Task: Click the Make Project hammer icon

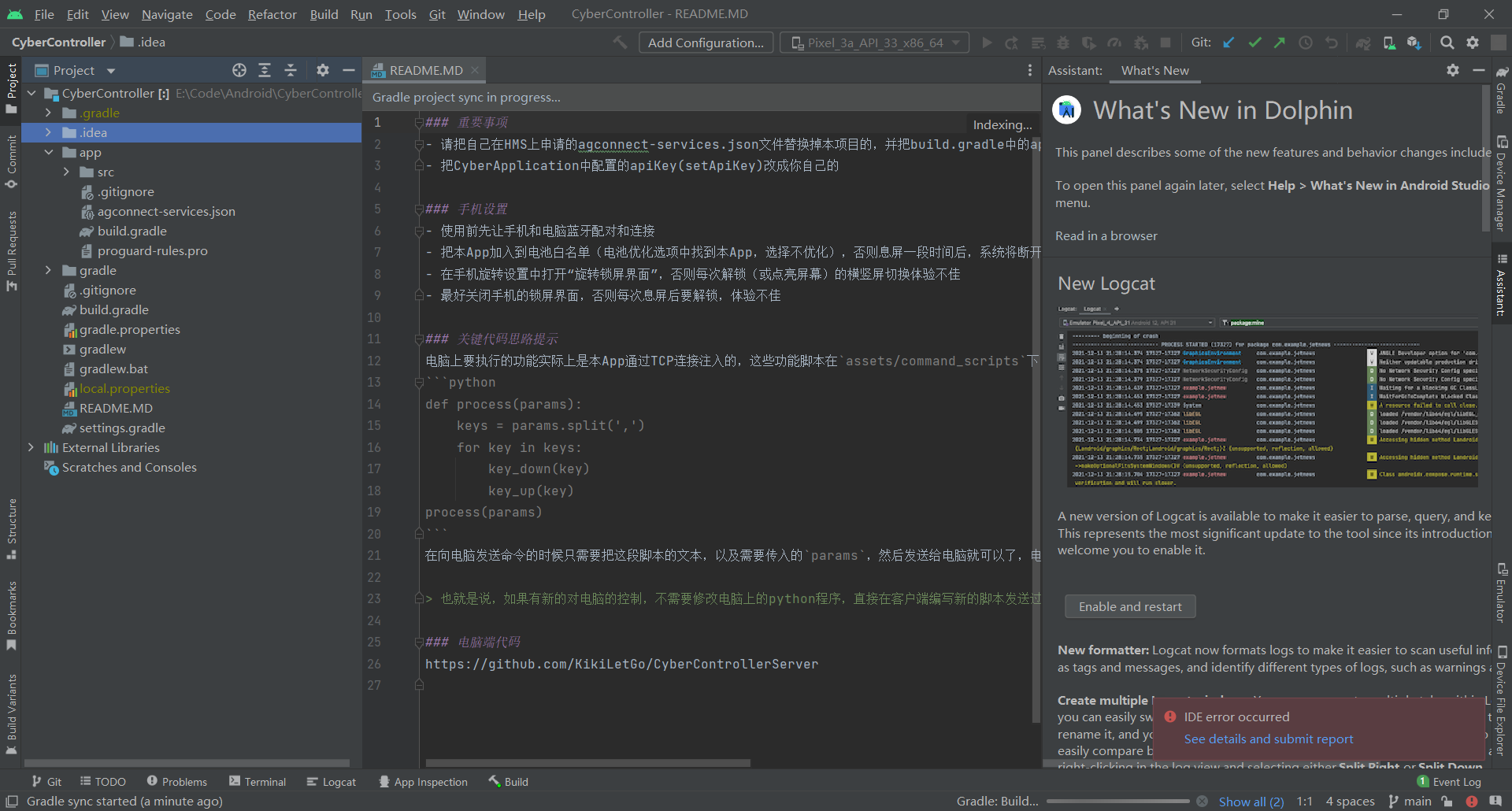Action: (x=621, y=43)
